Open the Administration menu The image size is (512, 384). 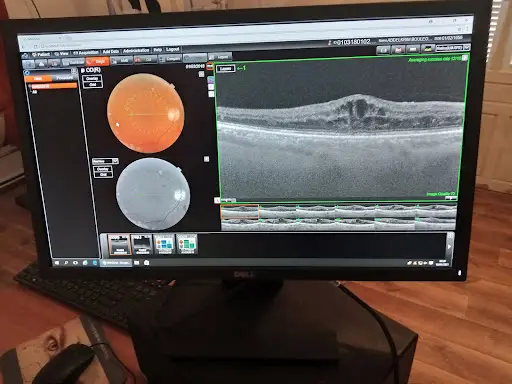(136, 51)
